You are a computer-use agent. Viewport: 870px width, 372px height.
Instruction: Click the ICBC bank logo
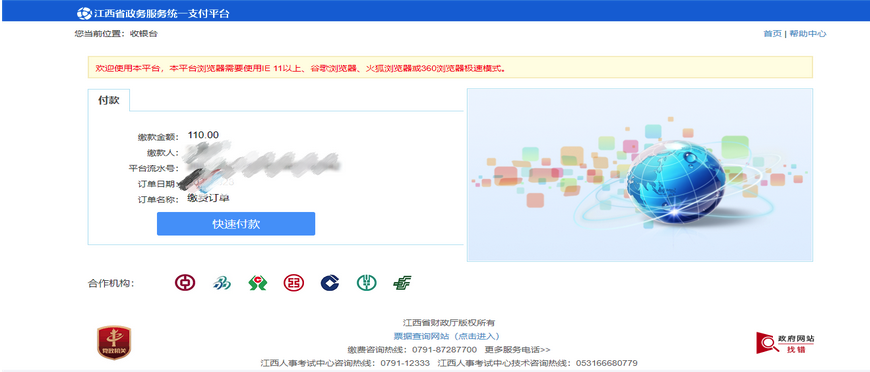coord(294,283)
